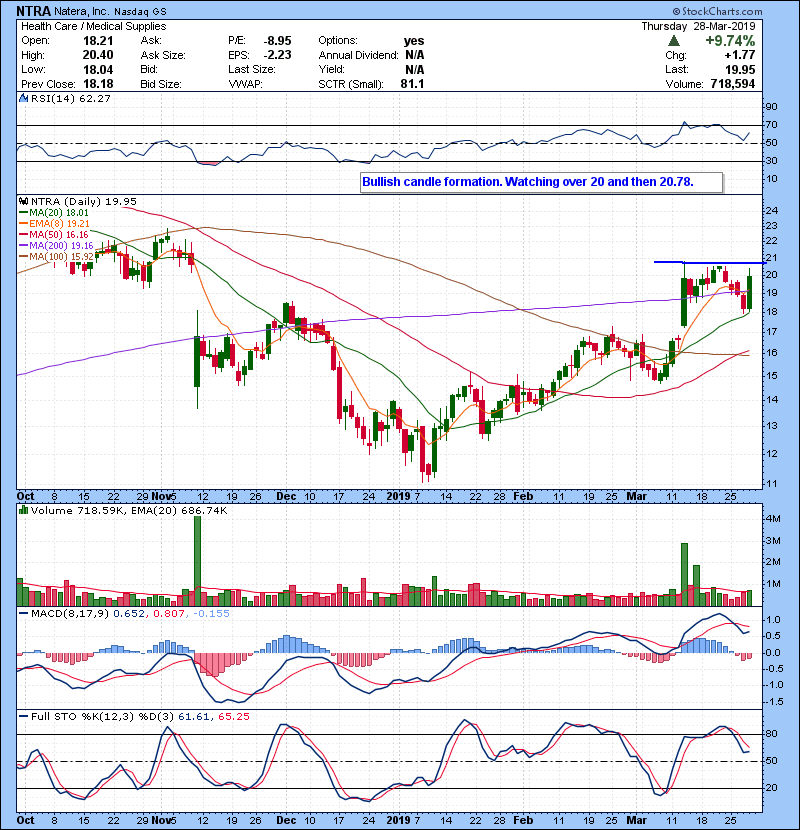The image size is (800, 830).
Task: Select the Health Care / Medical Supplies sector text
Action: coord(94,26)
